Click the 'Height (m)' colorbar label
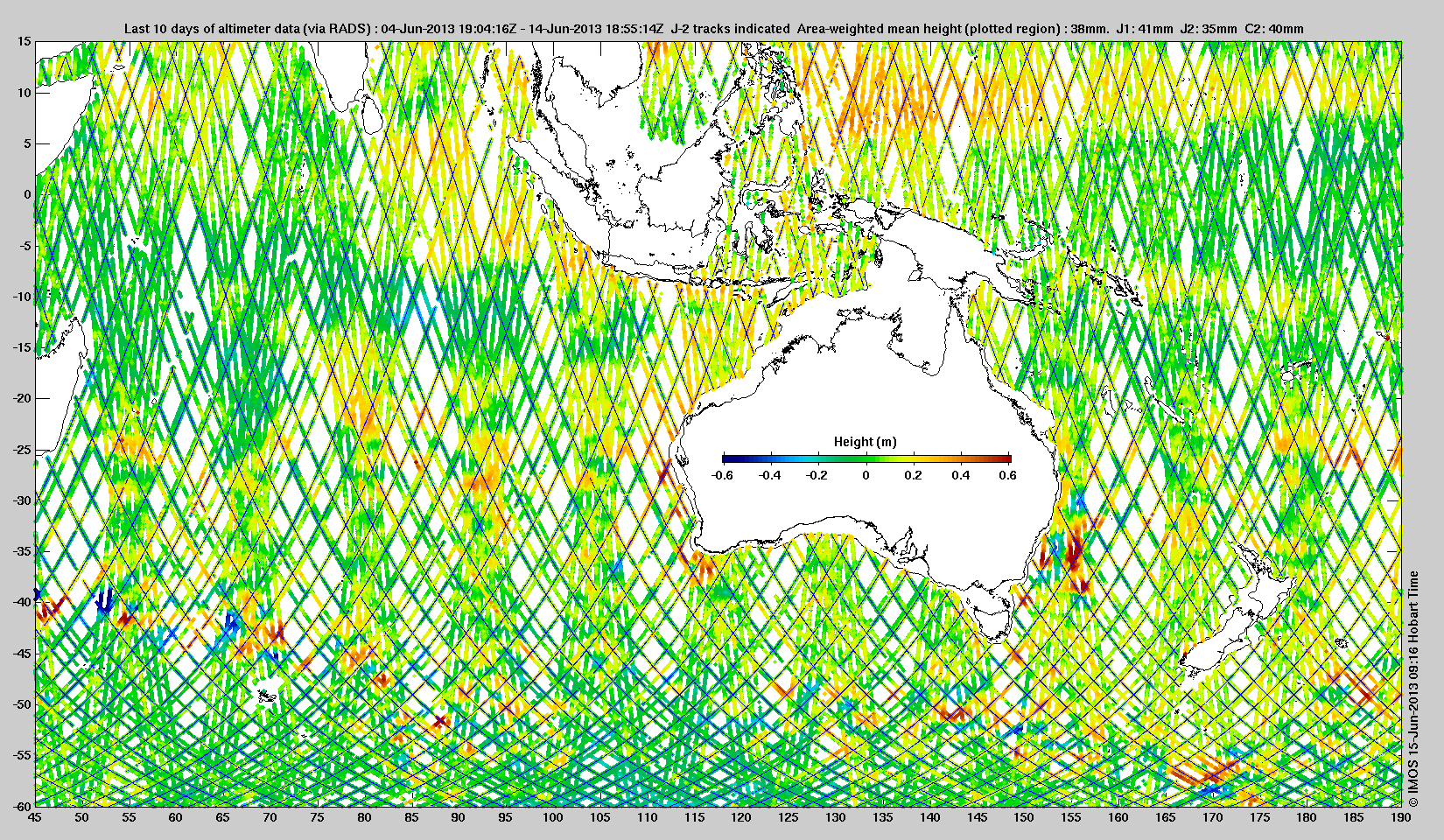1444x840 pixels. coord(865,442)
